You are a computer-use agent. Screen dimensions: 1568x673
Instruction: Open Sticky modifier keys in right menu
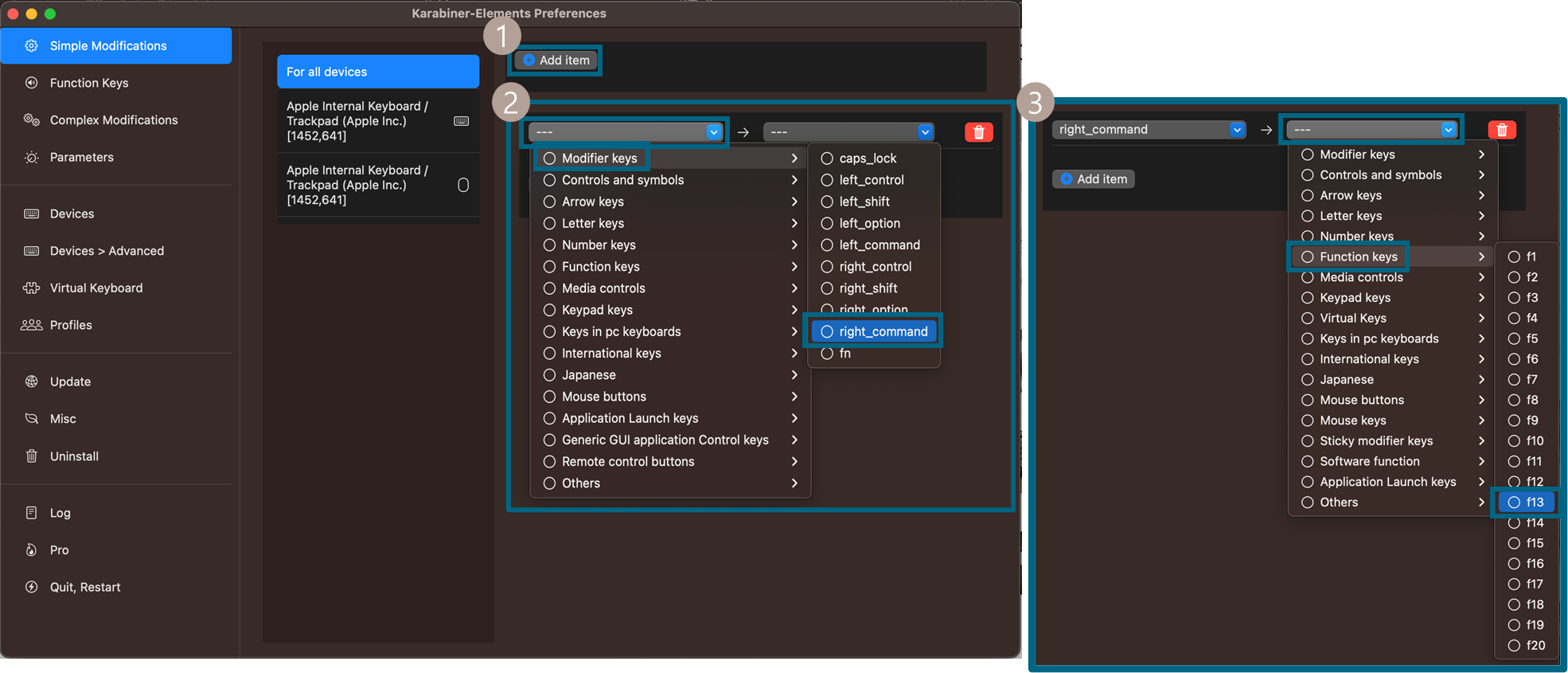click(1391, 440)
